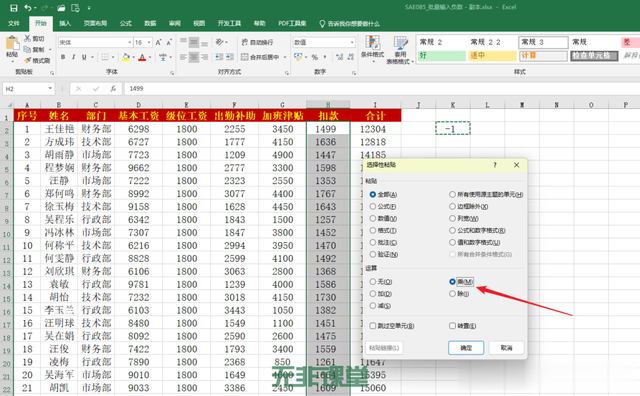Click cell K2 containing -1

point(453,129)
